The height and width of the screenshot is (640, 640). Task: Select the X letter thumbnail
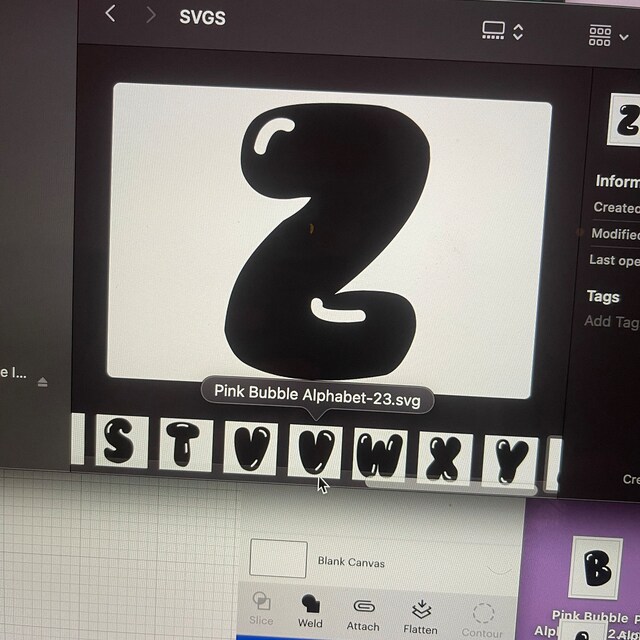[x=444, y=458]
